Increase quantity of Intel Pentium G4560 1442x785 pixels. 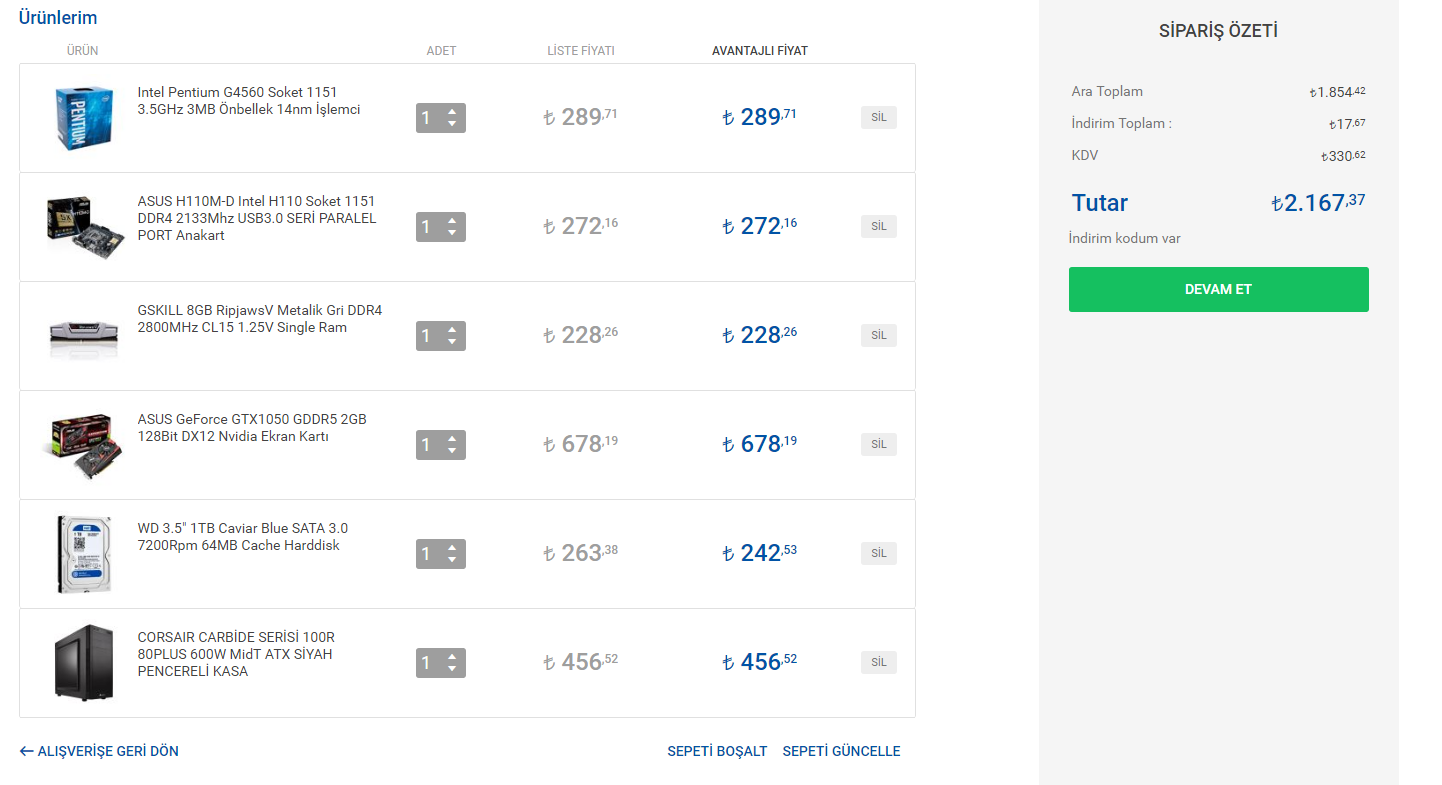pyautogui.click(x=452, y=112)
